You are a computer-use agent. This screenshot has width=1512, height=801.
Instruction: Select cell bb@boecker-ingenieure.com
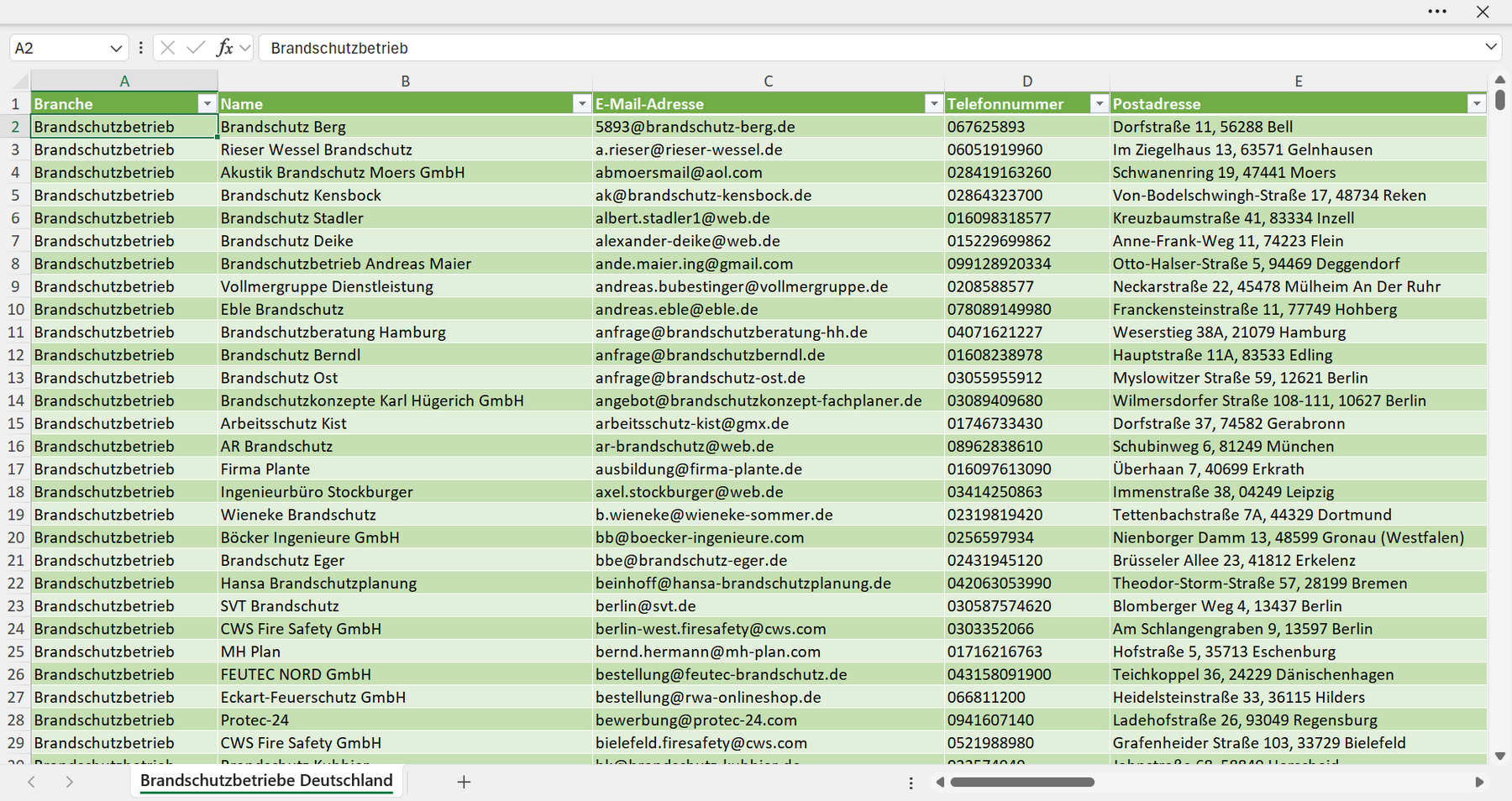pyautogui.click(x=768, y=537)
